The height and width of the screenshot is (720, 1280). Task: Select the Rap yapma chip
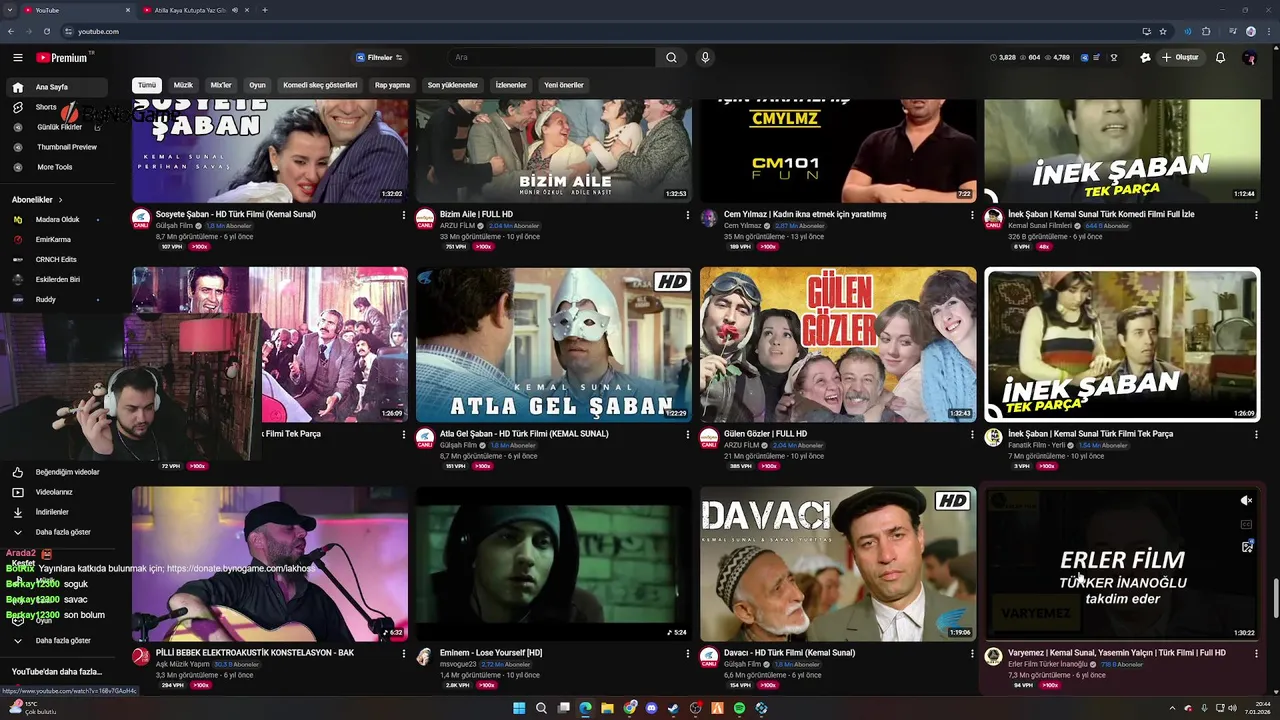392,85
